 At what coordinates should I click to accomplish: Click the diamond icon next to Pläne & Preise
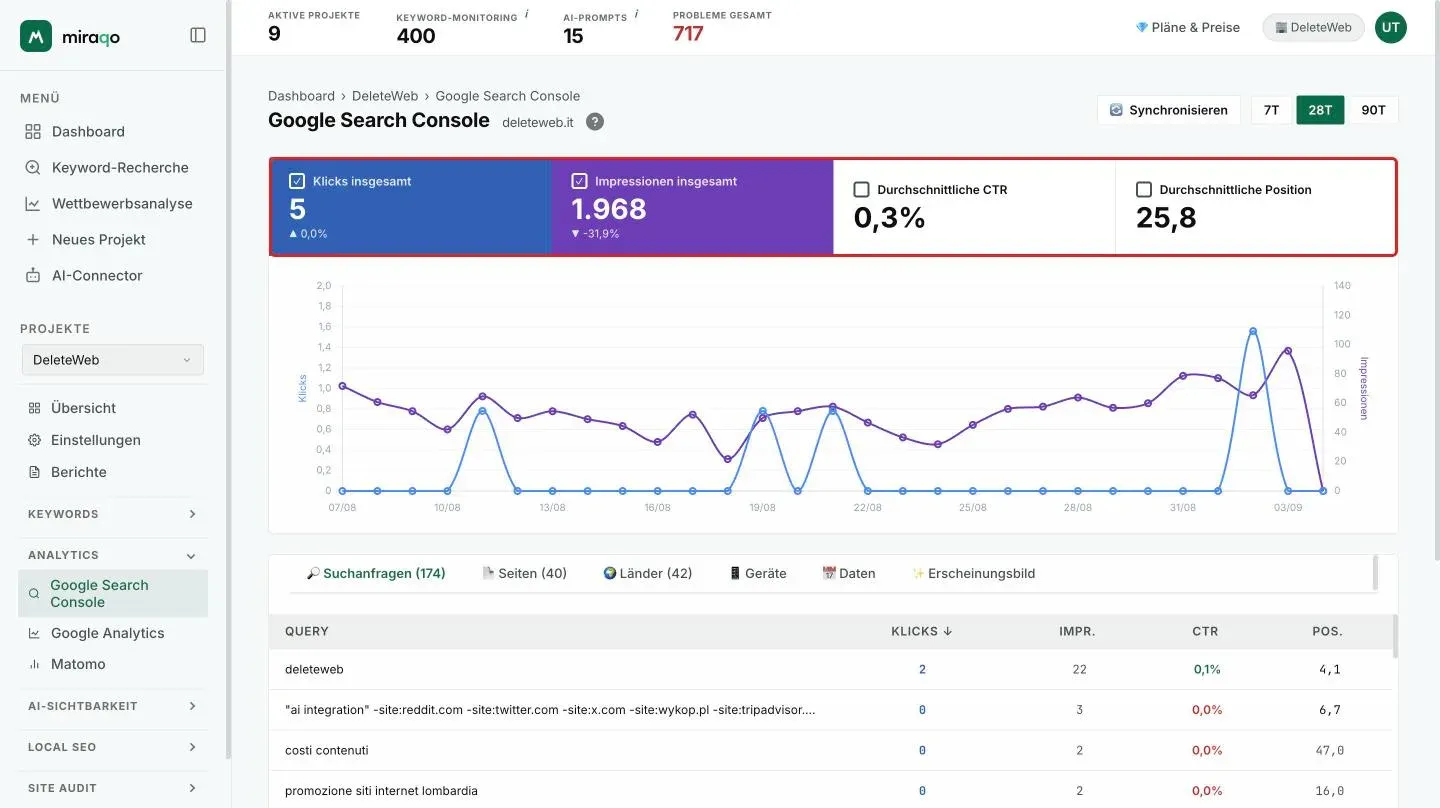(x=1142, y=28)
